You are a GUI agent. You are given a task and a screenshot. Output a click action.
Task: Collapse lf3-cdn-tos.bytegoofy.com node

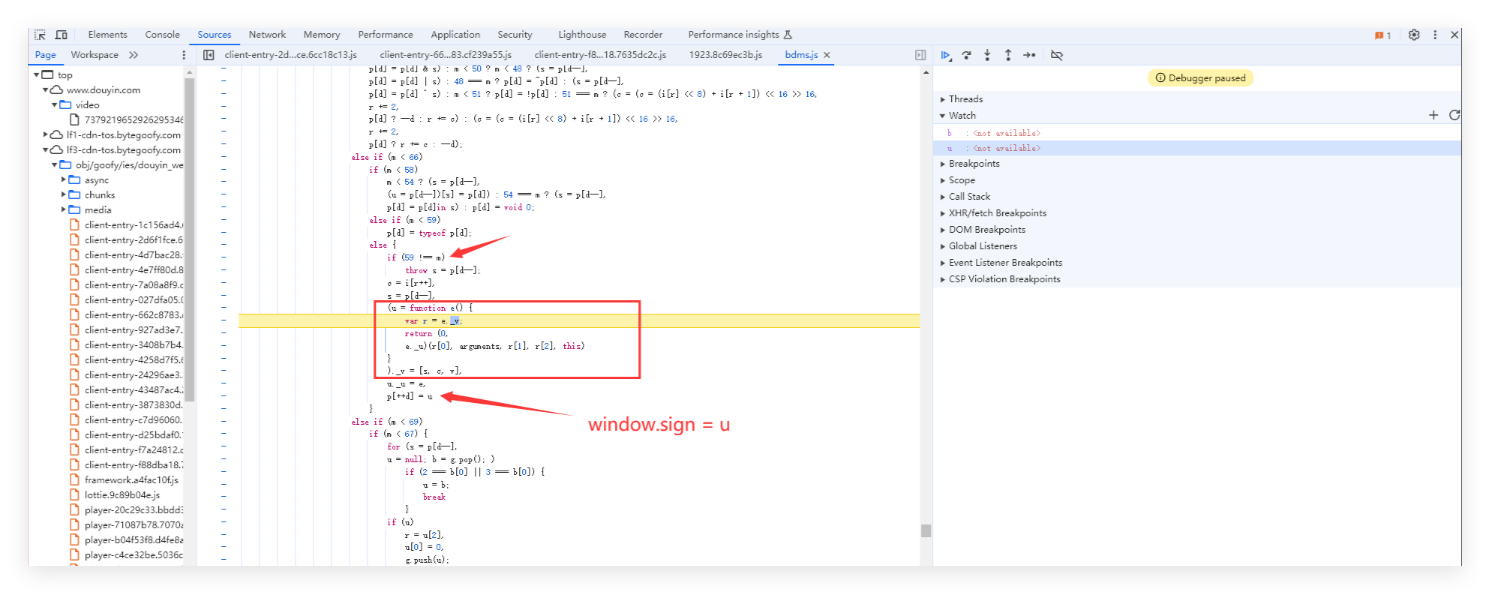point(45,150)
